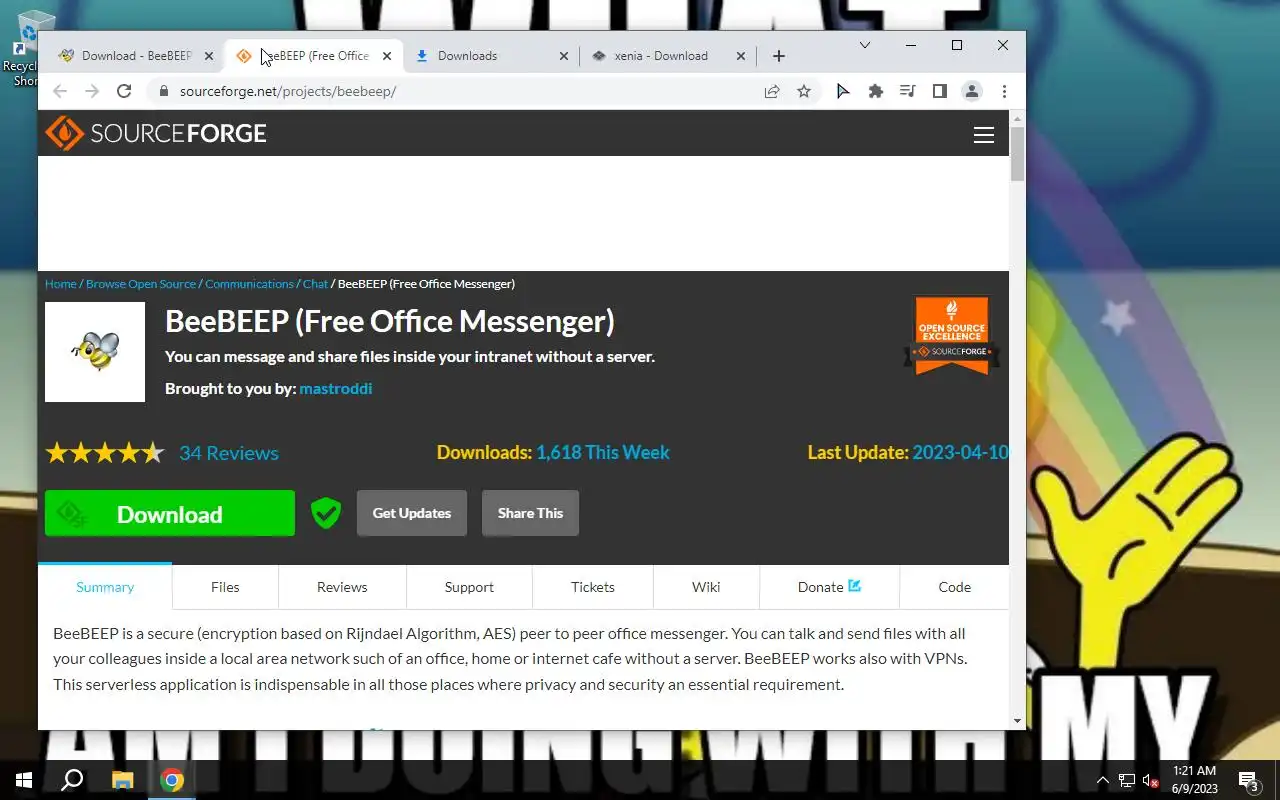Image resolution: width=1280 pixels, height=800 pixels.
Task: Click the muted volume tray icon
Action: [1151, 780]
